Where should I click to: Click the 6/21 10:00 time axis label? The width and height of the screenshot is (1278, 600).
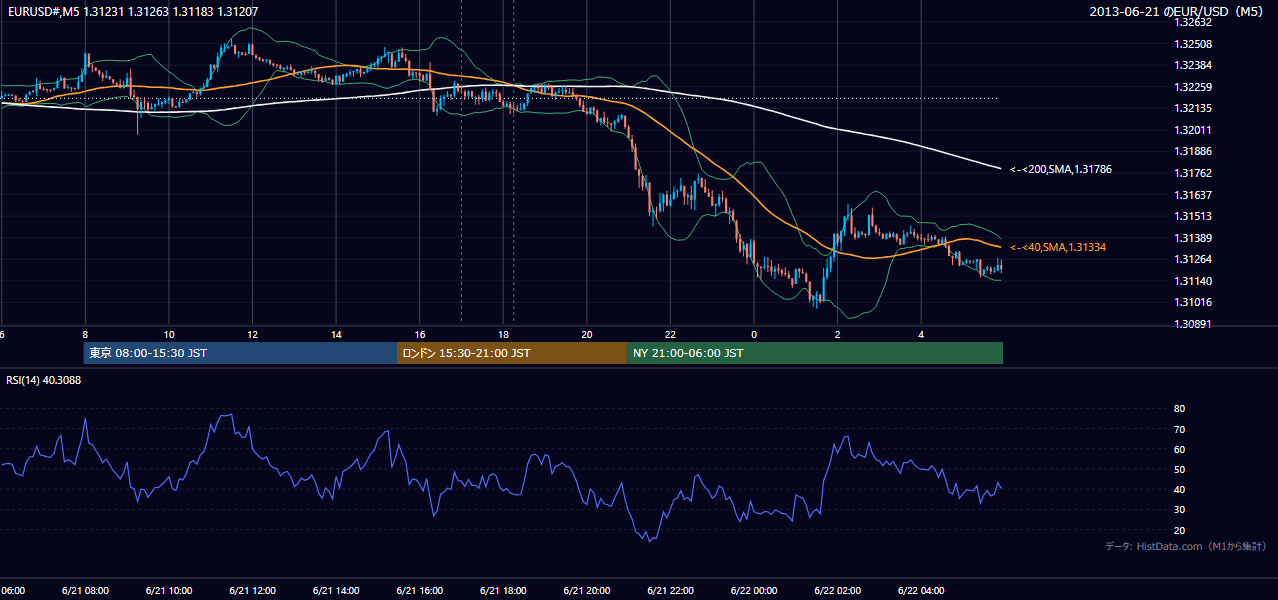(x=169, y=590)
